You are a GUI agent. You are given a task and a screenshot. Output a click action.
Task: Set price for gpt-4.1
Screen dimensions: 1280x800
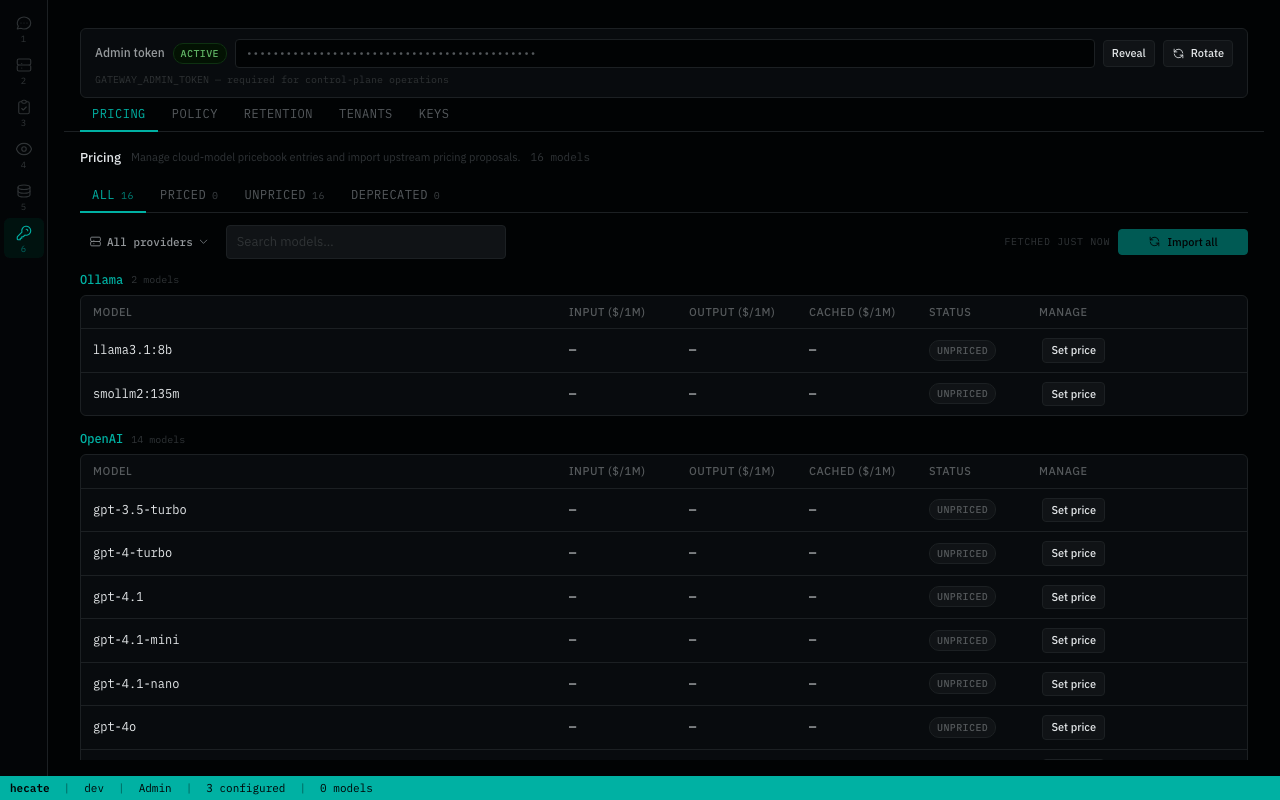pos(1073,597)
